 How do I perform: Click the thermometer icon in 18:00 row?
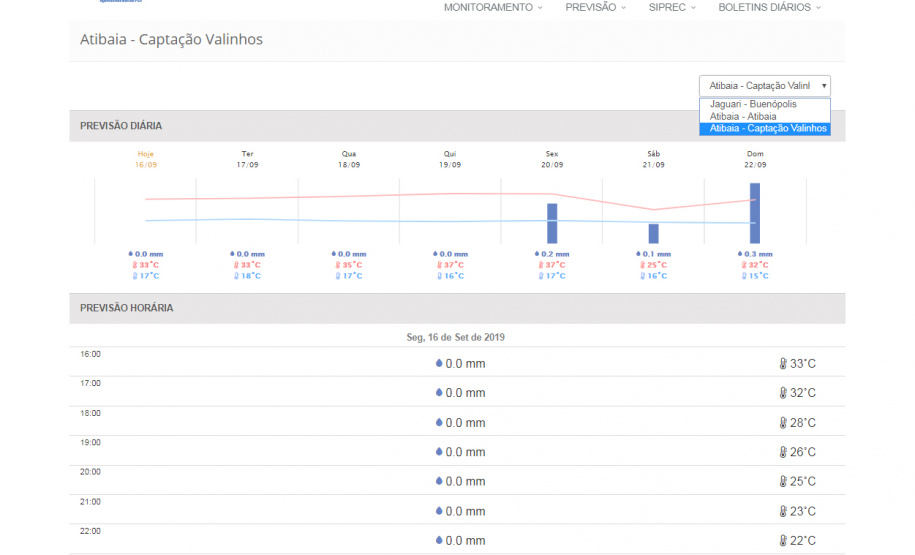783,423
